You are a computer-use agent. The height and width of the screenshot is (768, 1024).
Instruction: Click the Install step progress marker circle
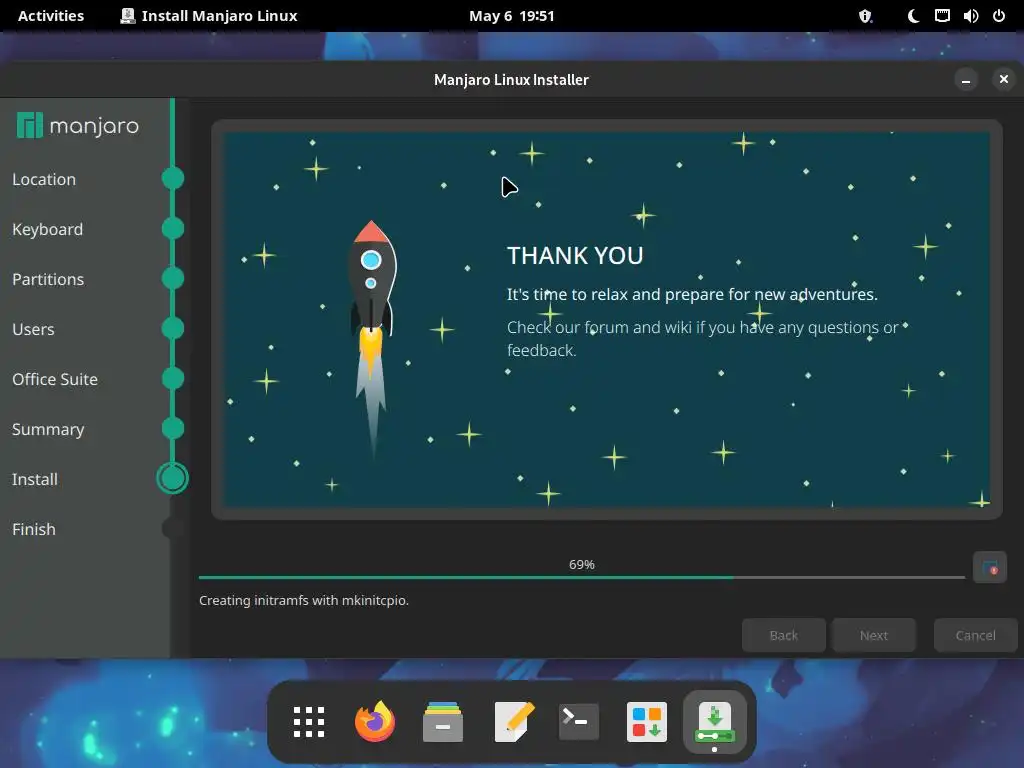point(172,478)
